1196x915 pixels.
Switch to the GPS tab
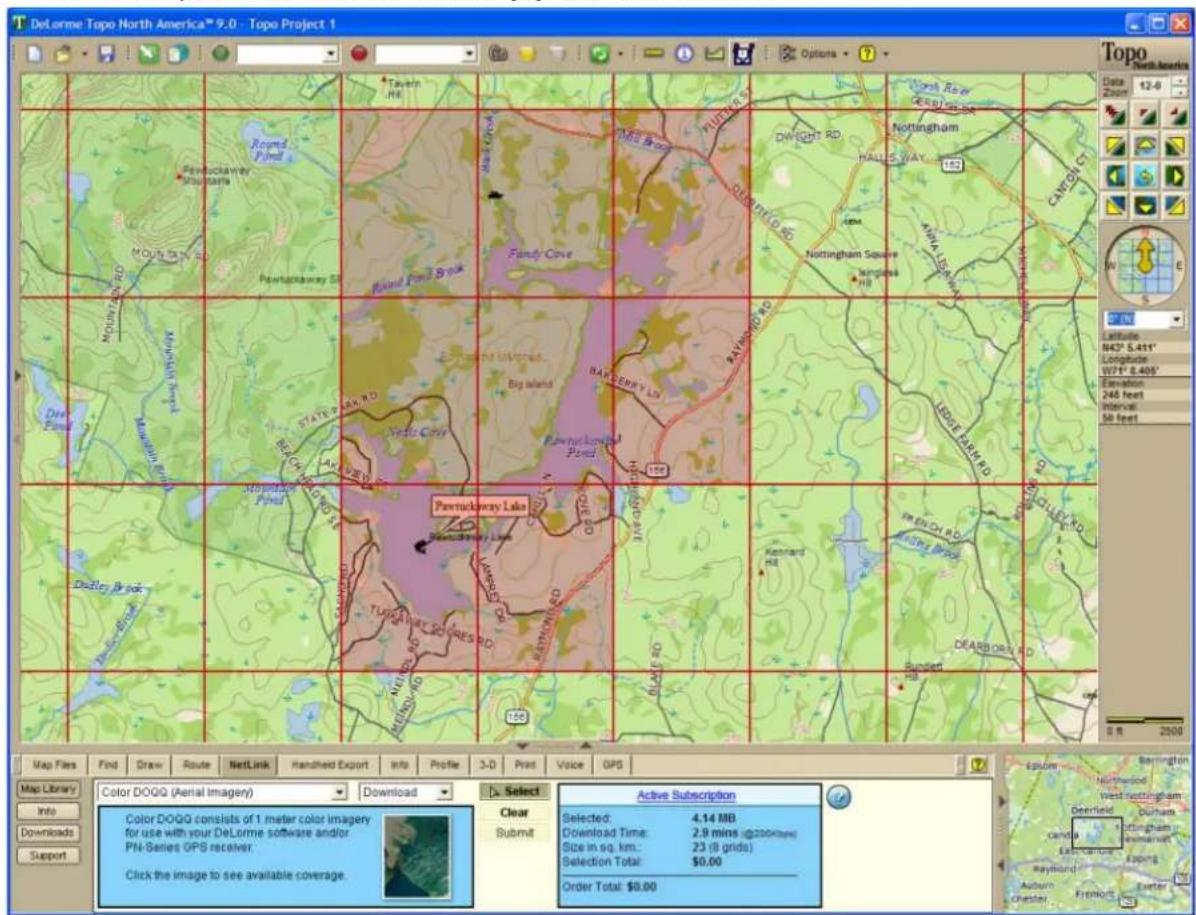[x=613, y=765]
